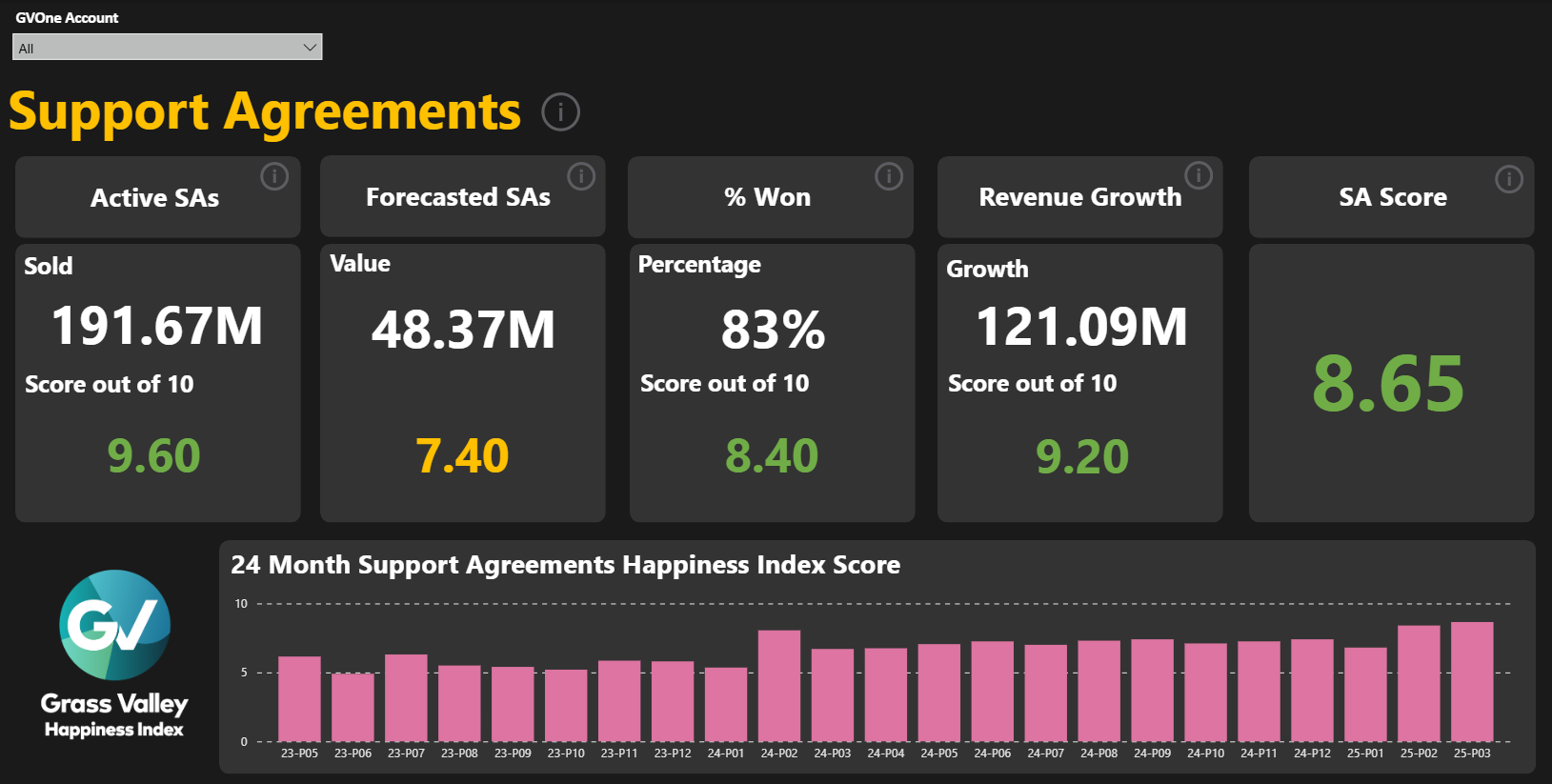Expand the GVOne Account dropdown arrow
This screenshot has height=784, width=1552.
[310, 48]
